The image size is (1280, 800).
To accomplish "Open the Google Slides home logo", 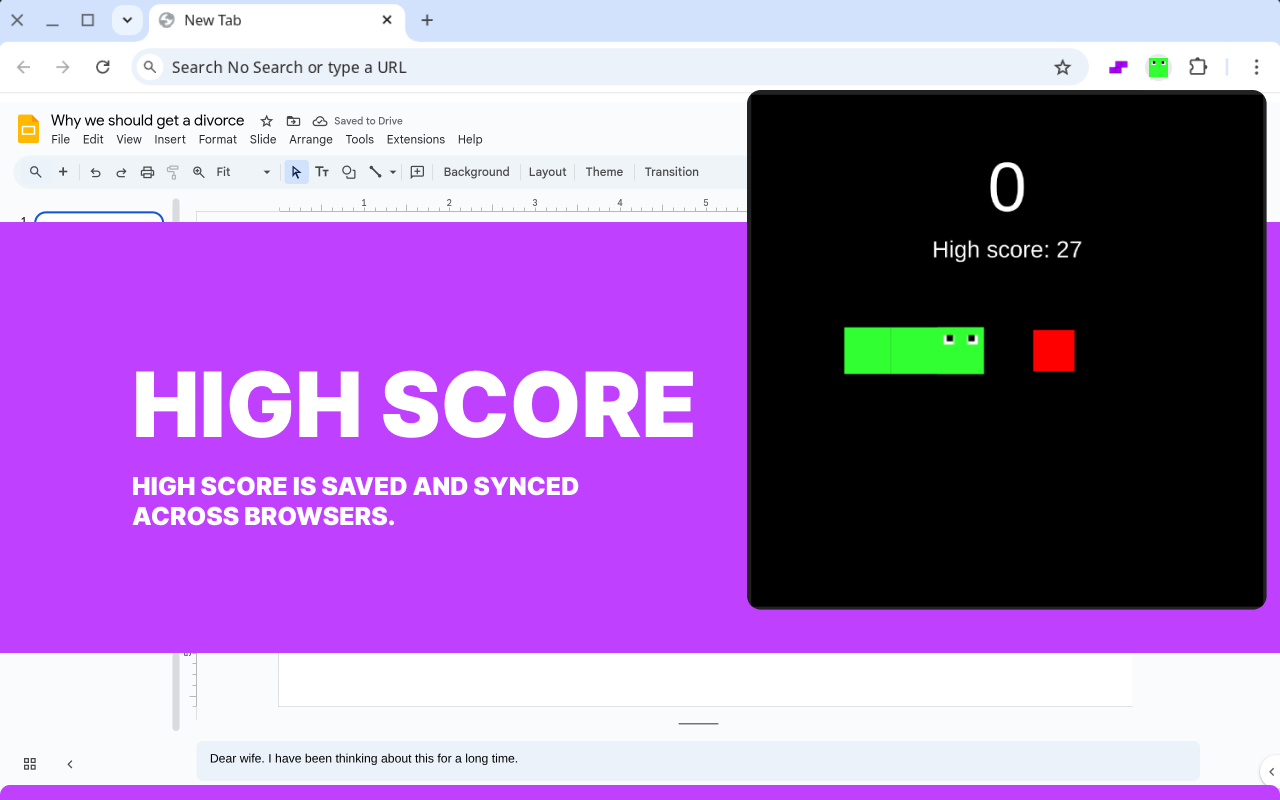I will point(28,129).
